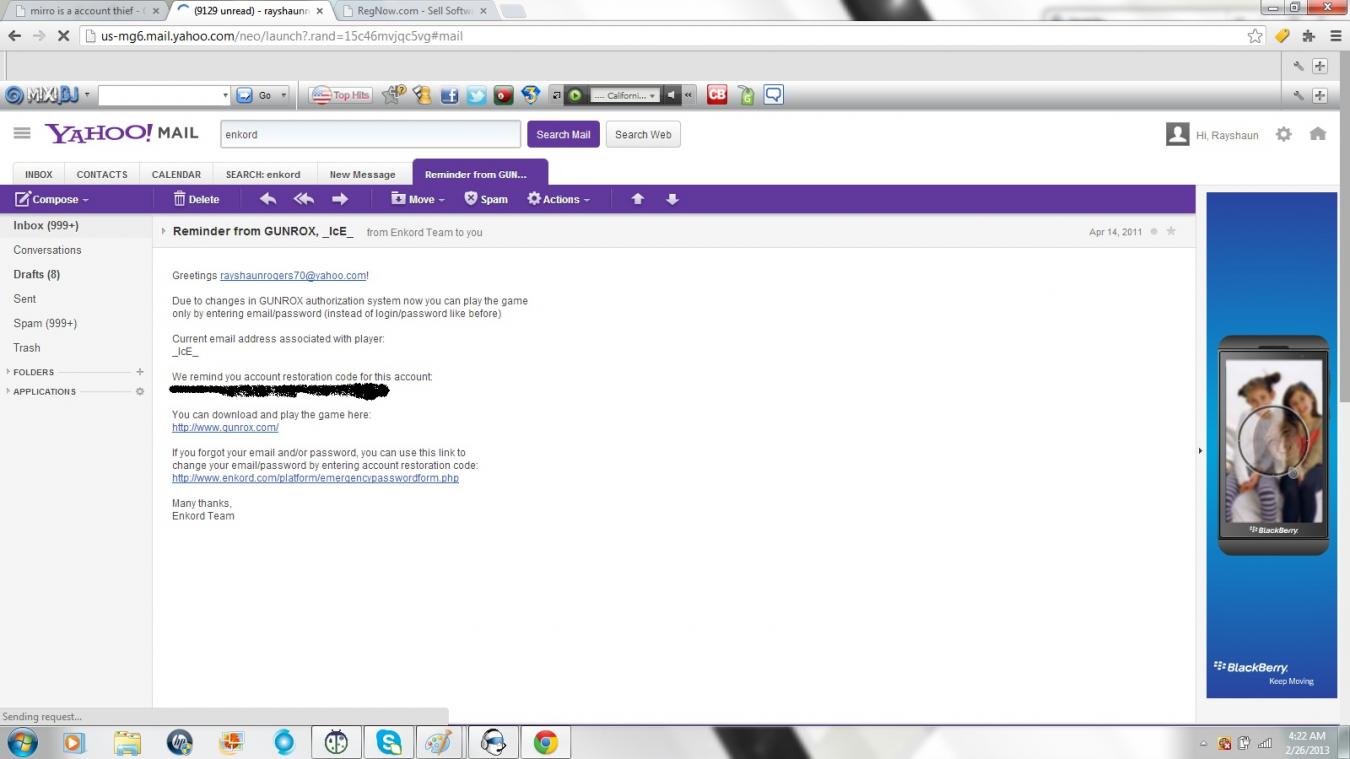Viewport: 1350px width, 759px height.
Task: Open the hamburger menu beside Yahoo logo
Action: [21, 133]
